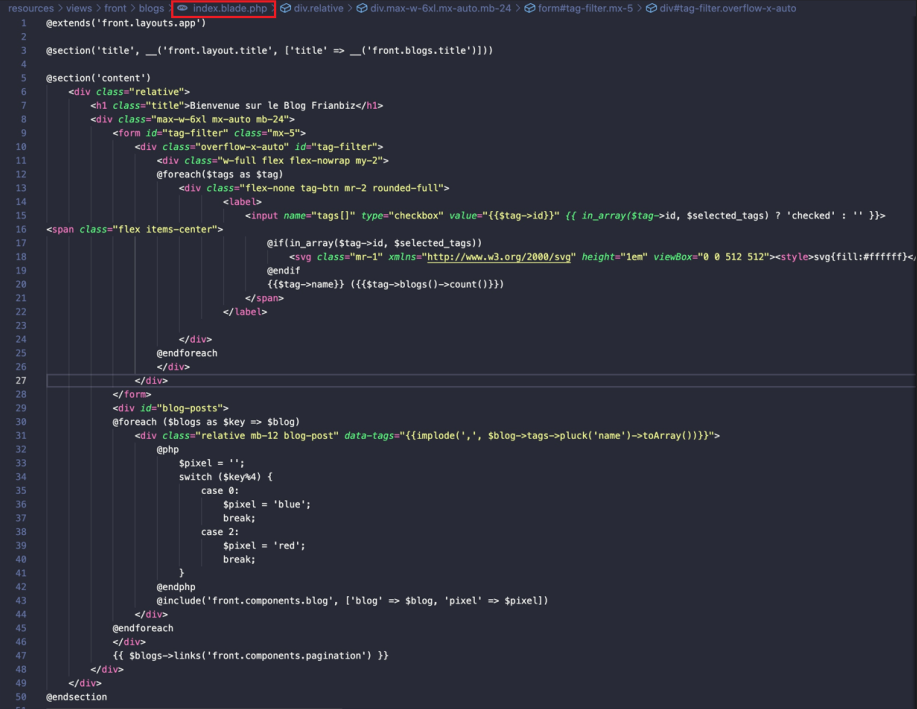The width and height of the screenshot is (917, 709).
Task: Click the highlighted line 27 closing div tag
Action: 150,380
